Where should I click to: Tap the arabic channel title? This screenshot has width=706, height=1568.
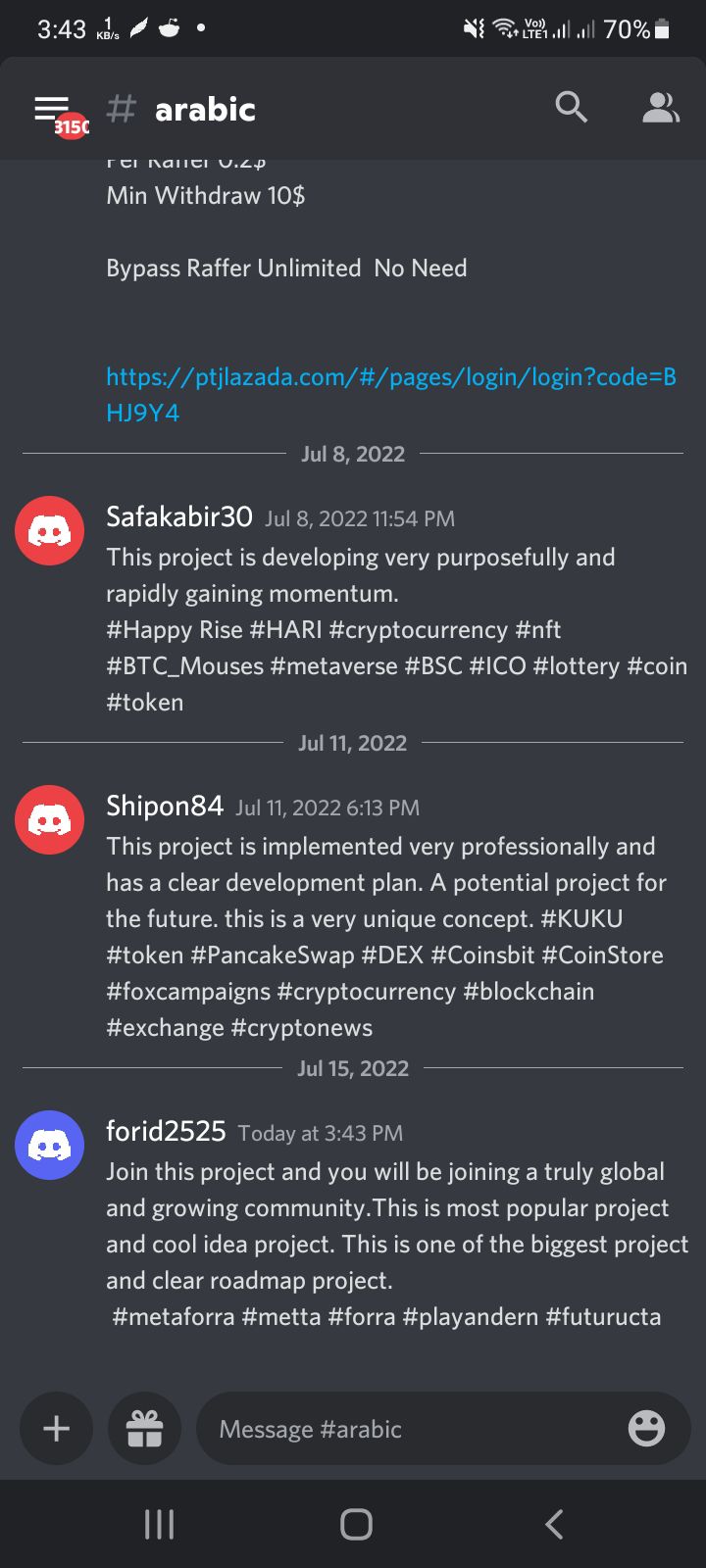tap(205, 110)
